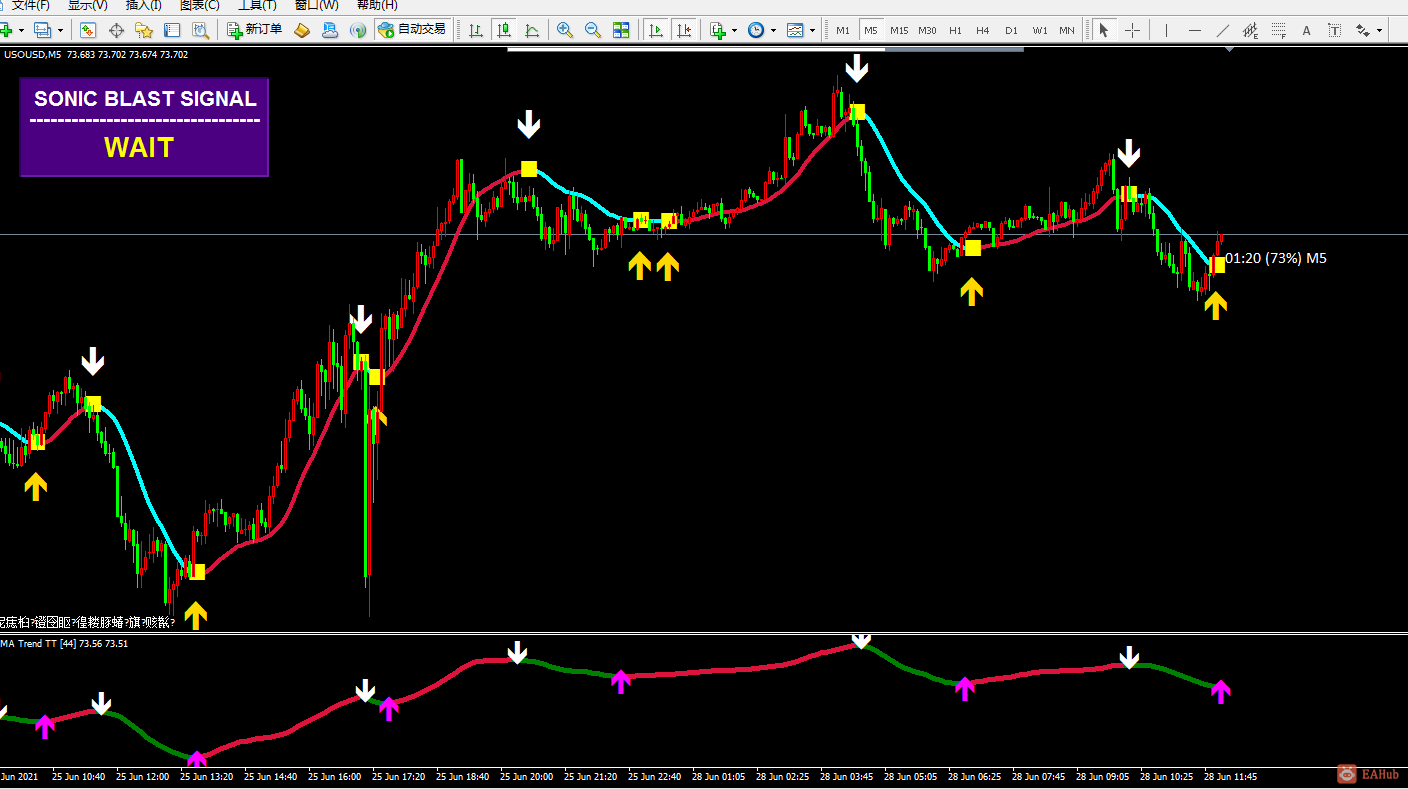Open the 图表(C) menu
This screenshot has height=789, width=1408.
click(x=199, y=5)
